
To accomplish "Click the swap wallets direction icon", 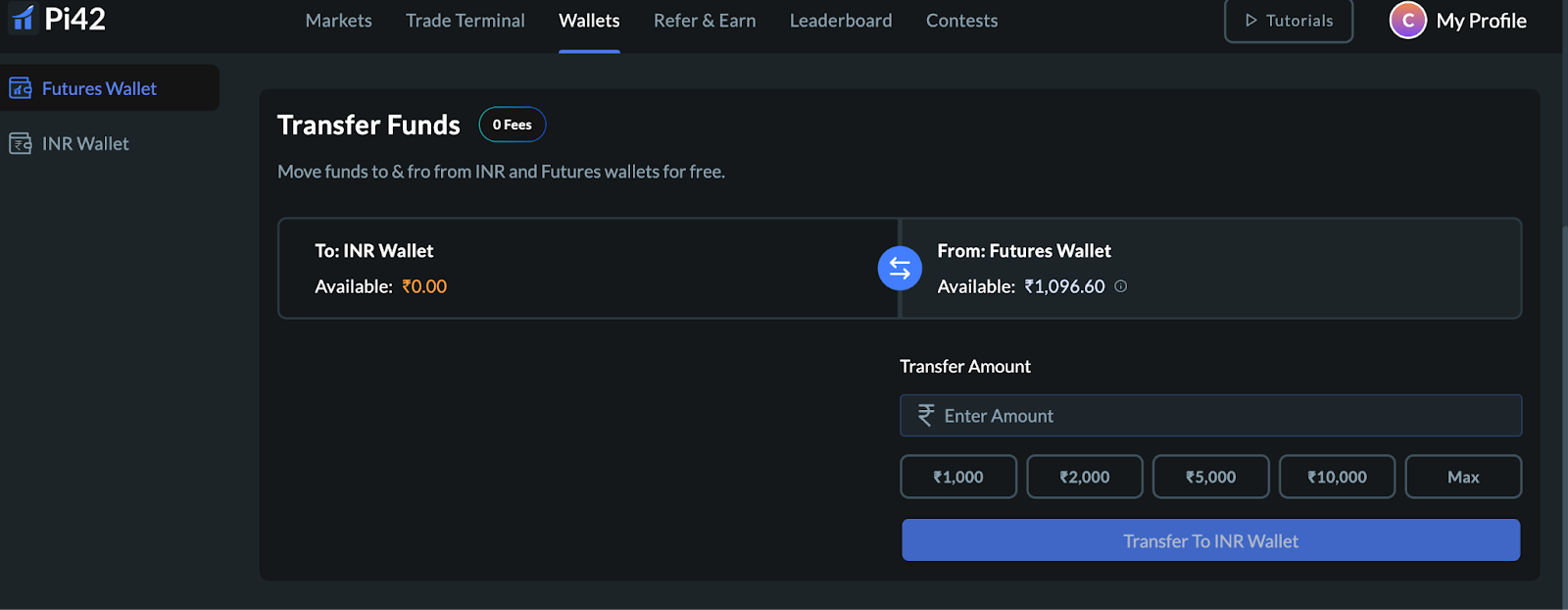I will click(900, 268).
